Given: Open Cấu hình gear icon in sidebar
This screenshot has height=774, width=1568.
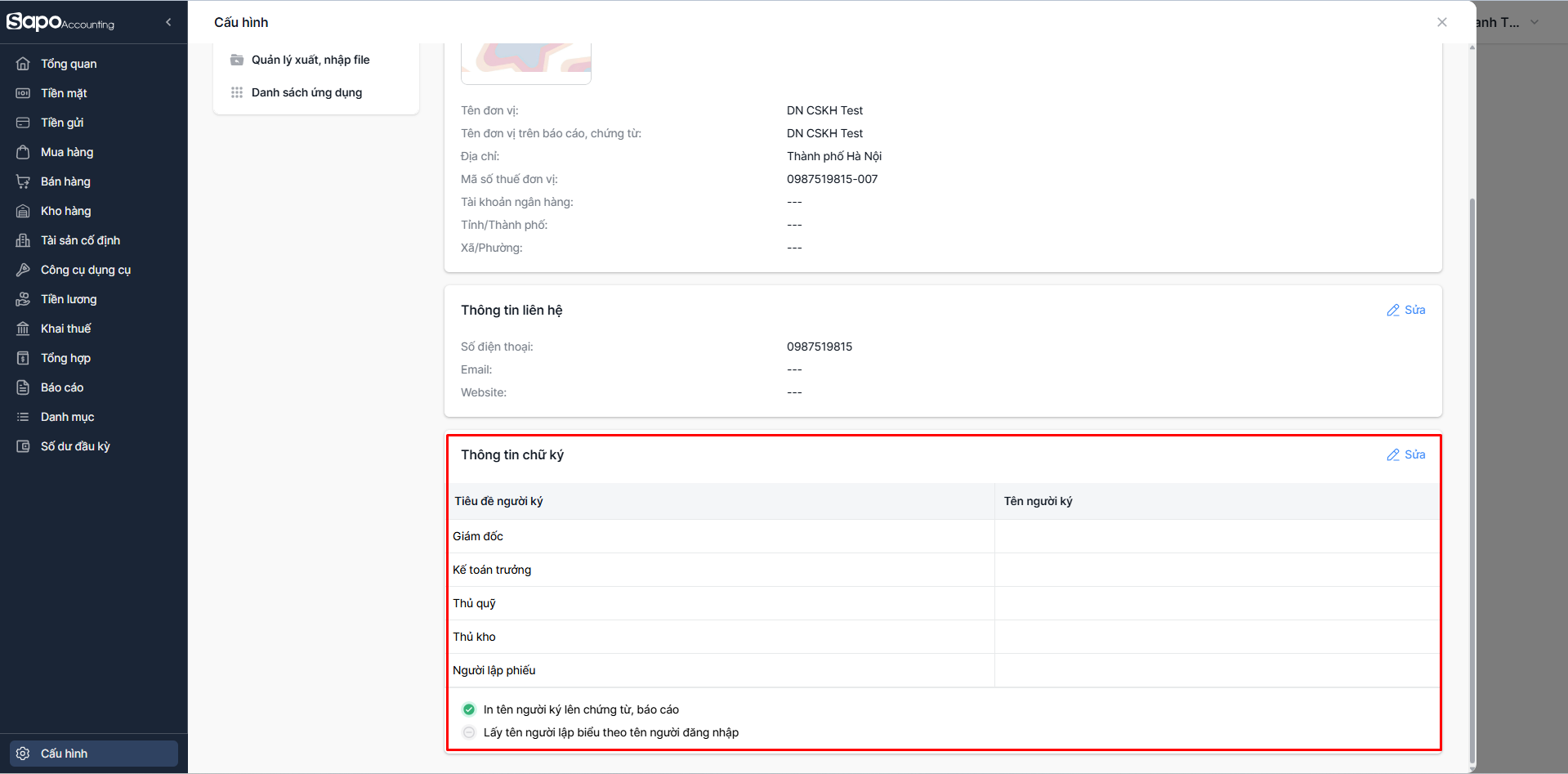Looking at the screenshot, I should pyautogui.click(x=23, y=754).
